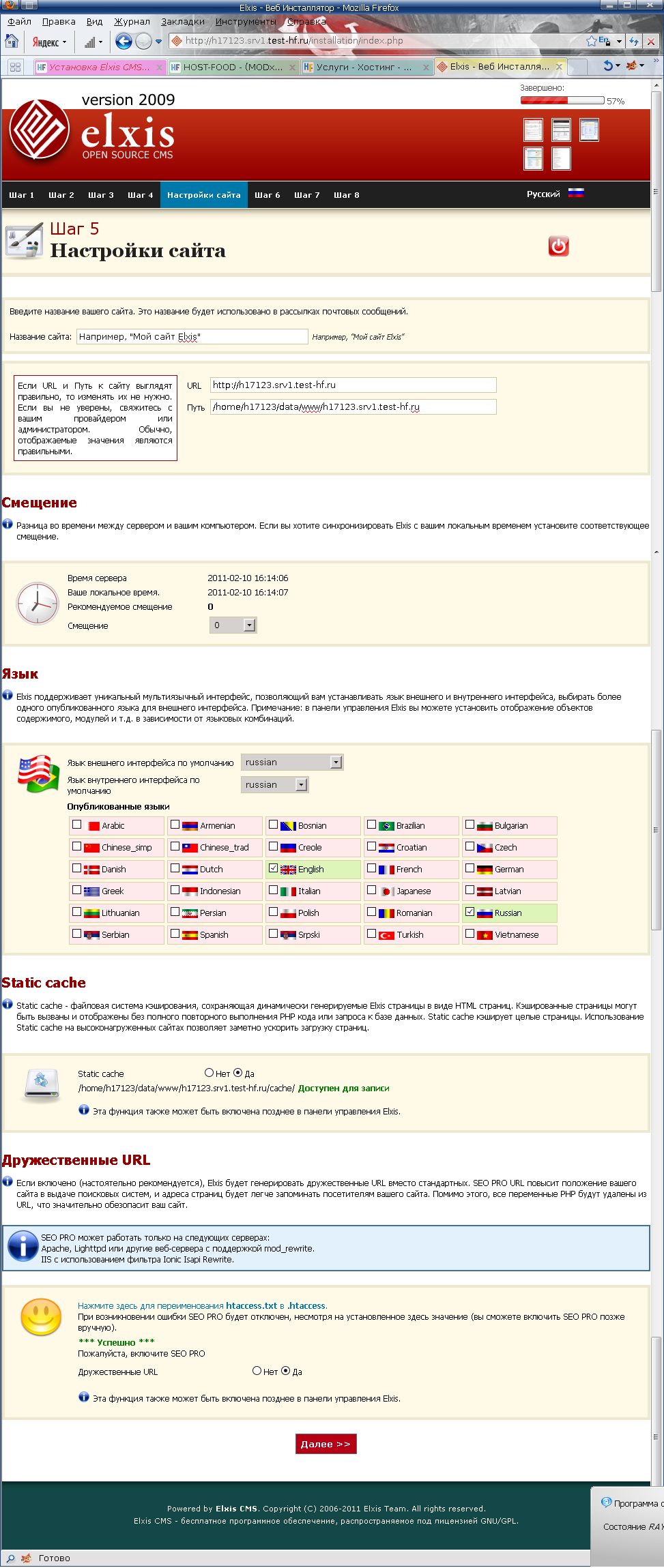The width and height of the screenshot is (664, 1568).
Task: Click info icon beside Смещение description
Action: pyautogui.click(x=8, y=524)
